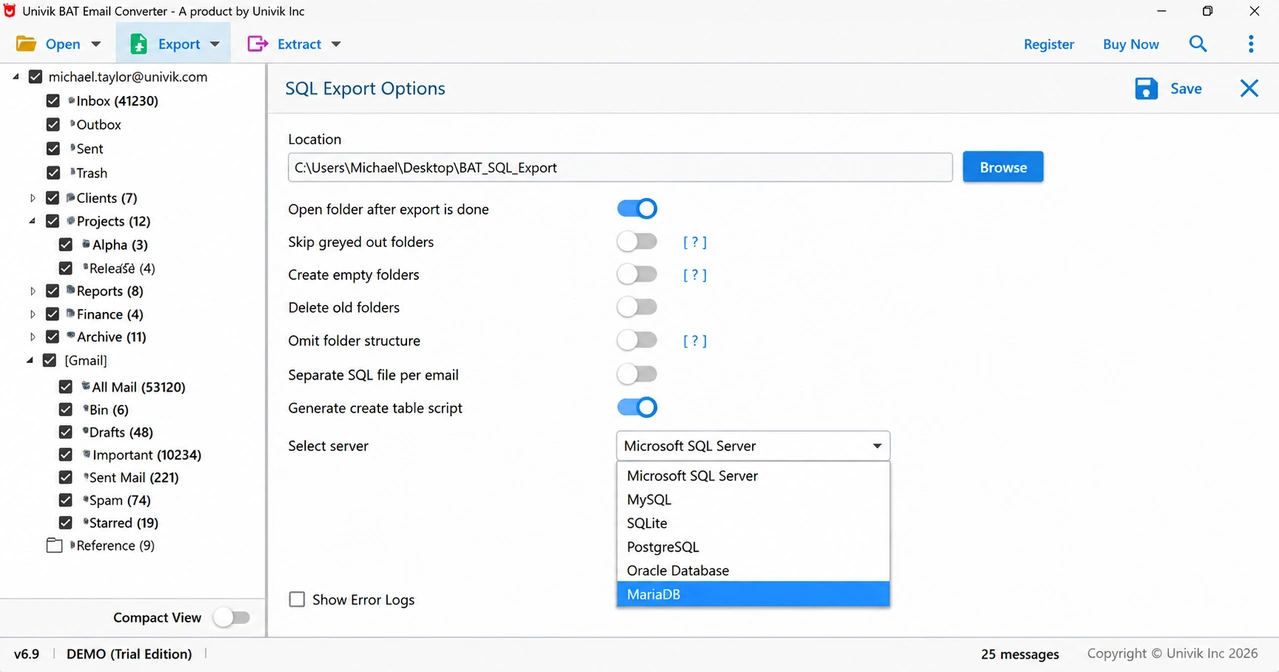The height and width of the screenshot is (672, 1279).
Task: Expand the Reports folder
Action: [x=33, y=291]
